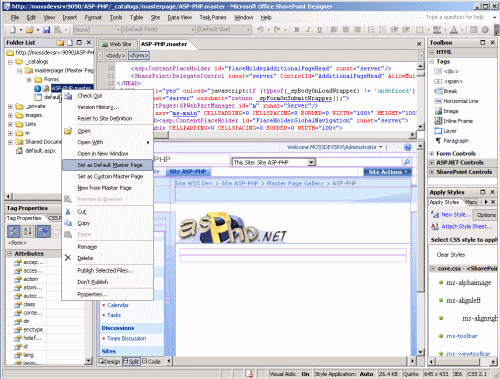Select Set as Default Master Page

click(107, 165)
